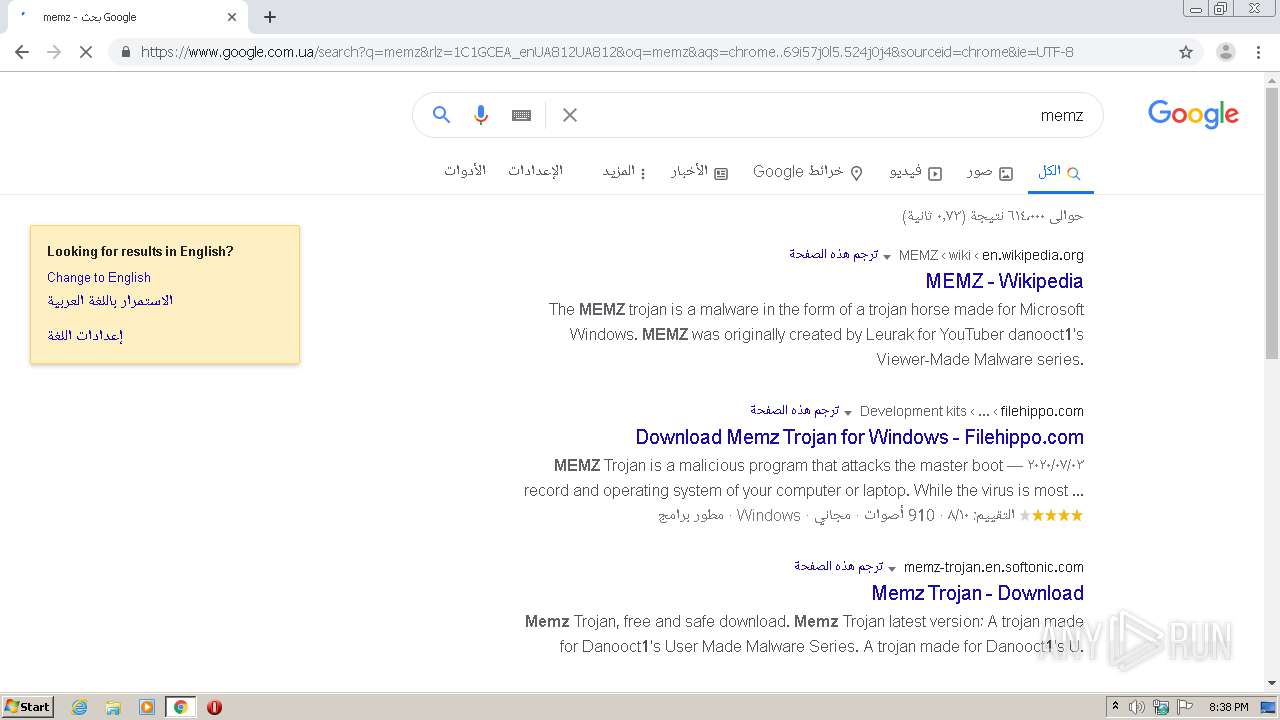This screenshot has width=1280, height=720.
Task: Go forward in browser history
Action: click(54, 52)
